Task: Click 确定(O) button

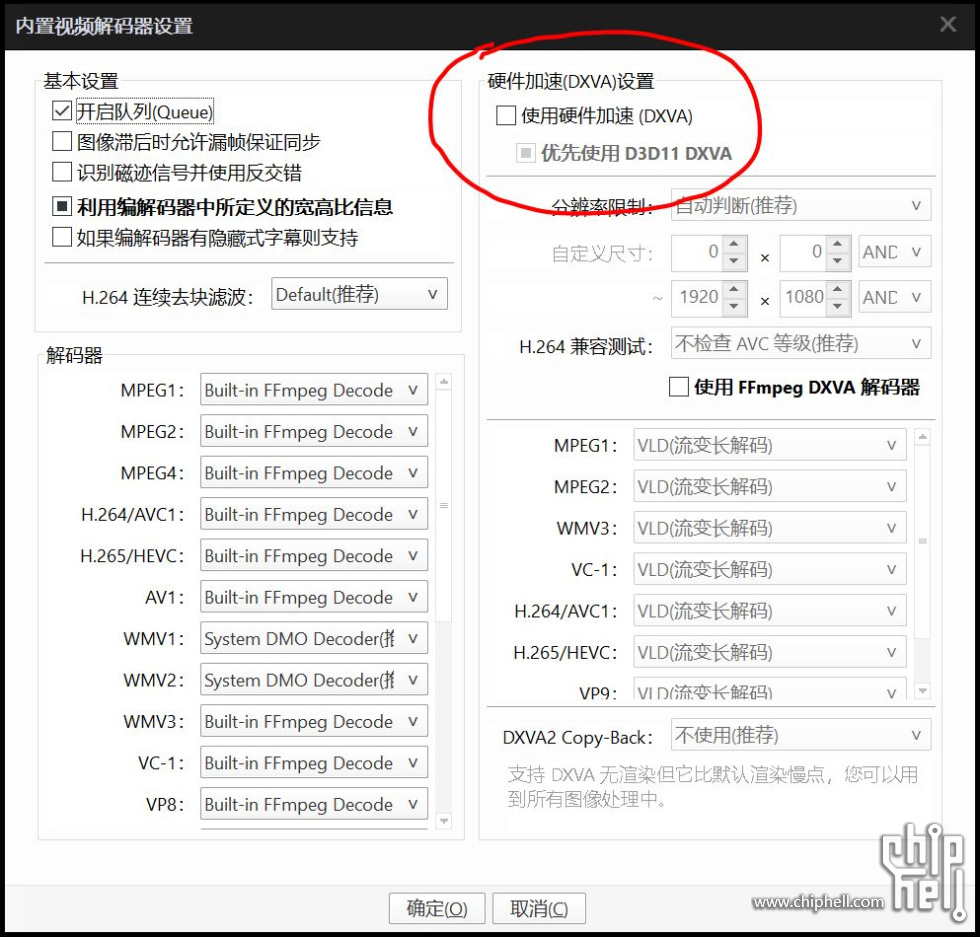Action: pos(437,908)
